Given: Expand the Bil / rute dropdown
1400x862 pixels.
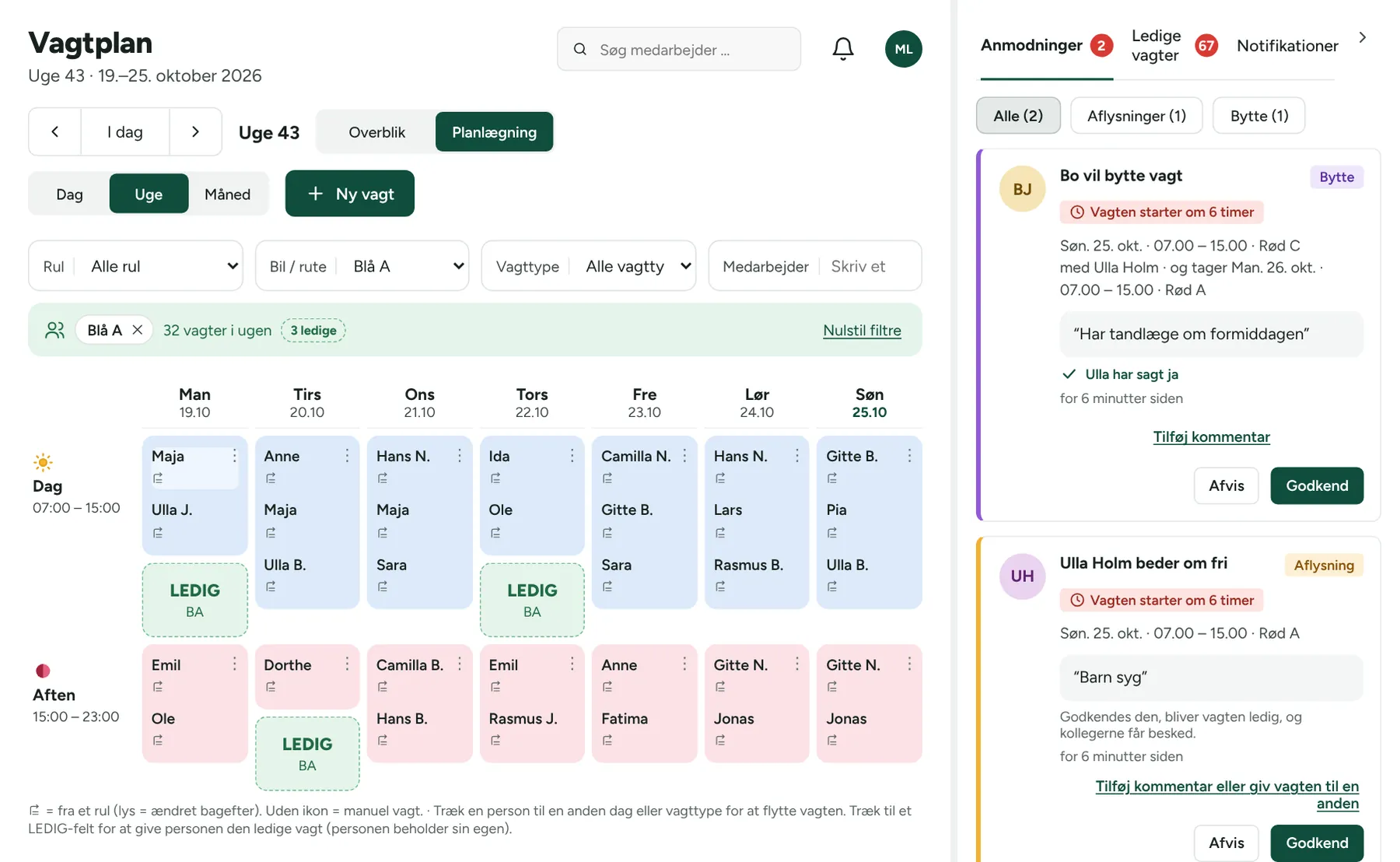Looking at the screenshot, I should [x=362, y=266].
